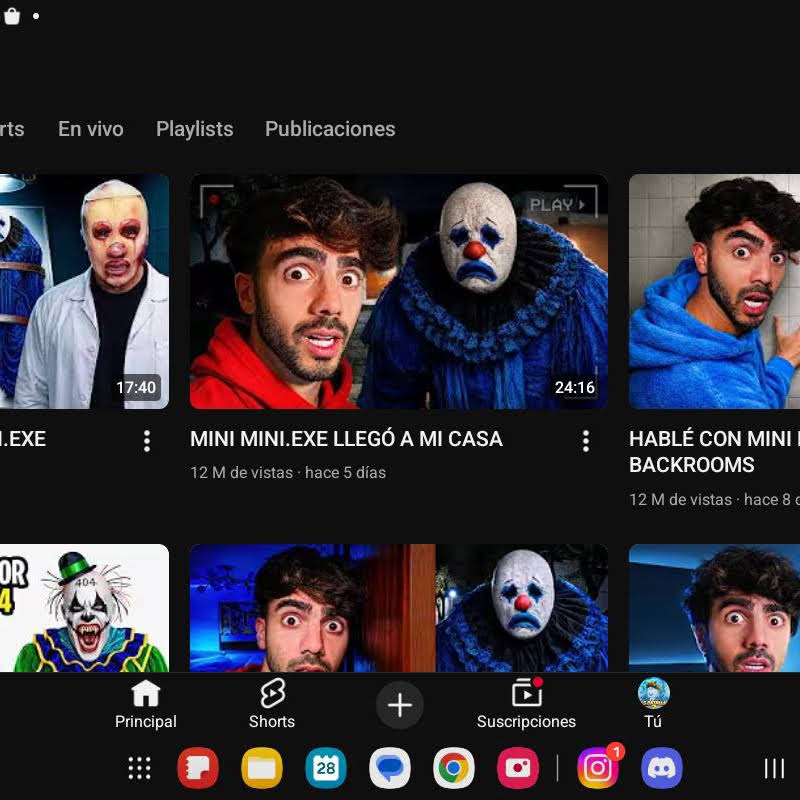Open the green-hat 404 clown thumbnail
This screenshot has width=800, height=800.
[x=84, y=608]
